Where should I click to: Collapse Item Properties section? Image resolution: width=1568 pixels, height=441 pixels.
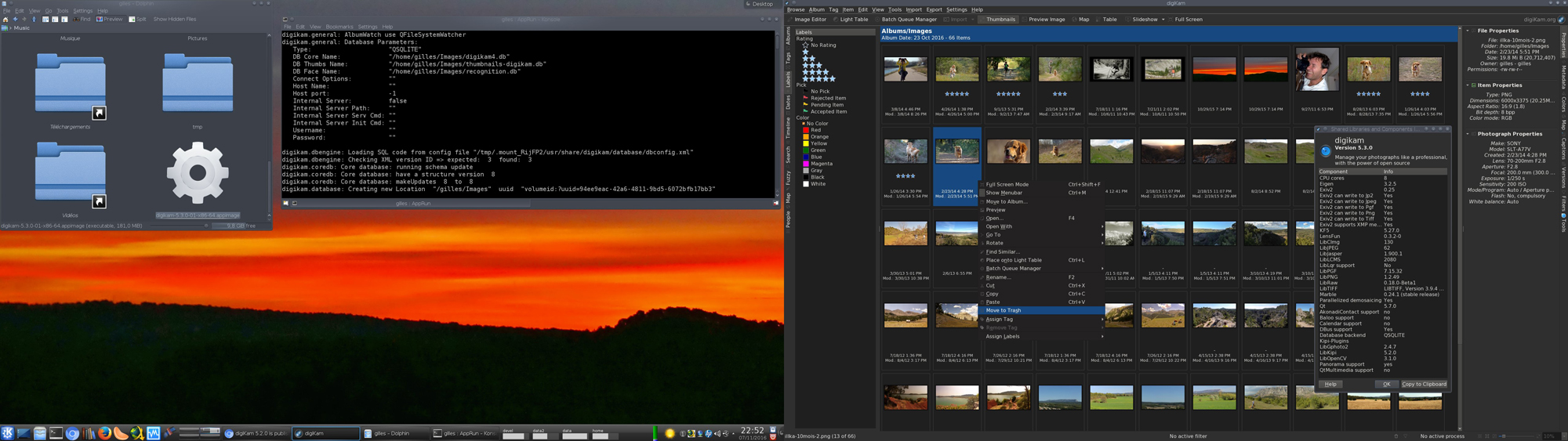[x=1468, y=85]
